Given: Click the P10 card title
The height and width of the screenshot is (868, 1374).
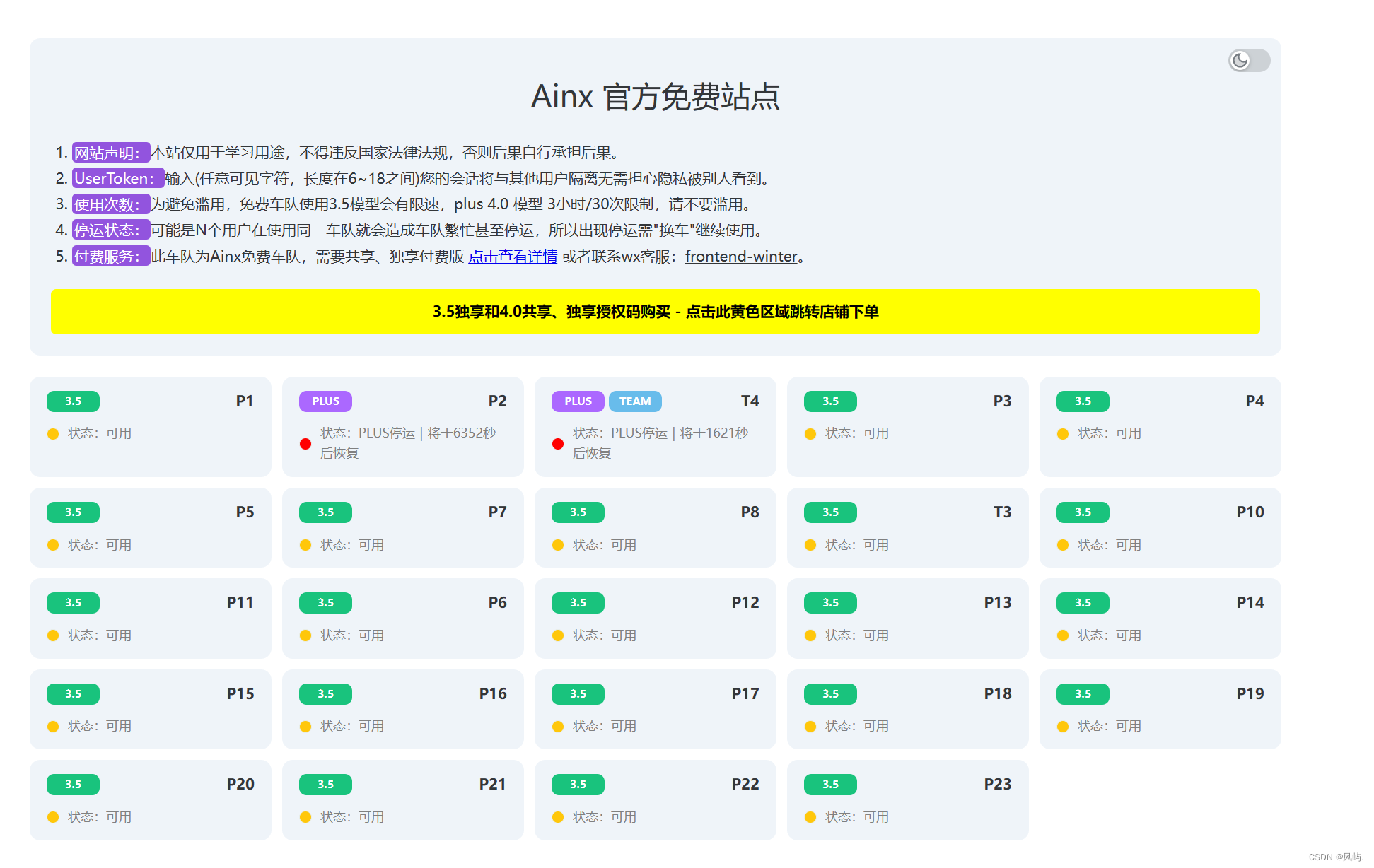Looking at the screenshot, I should click(1250, 512).
